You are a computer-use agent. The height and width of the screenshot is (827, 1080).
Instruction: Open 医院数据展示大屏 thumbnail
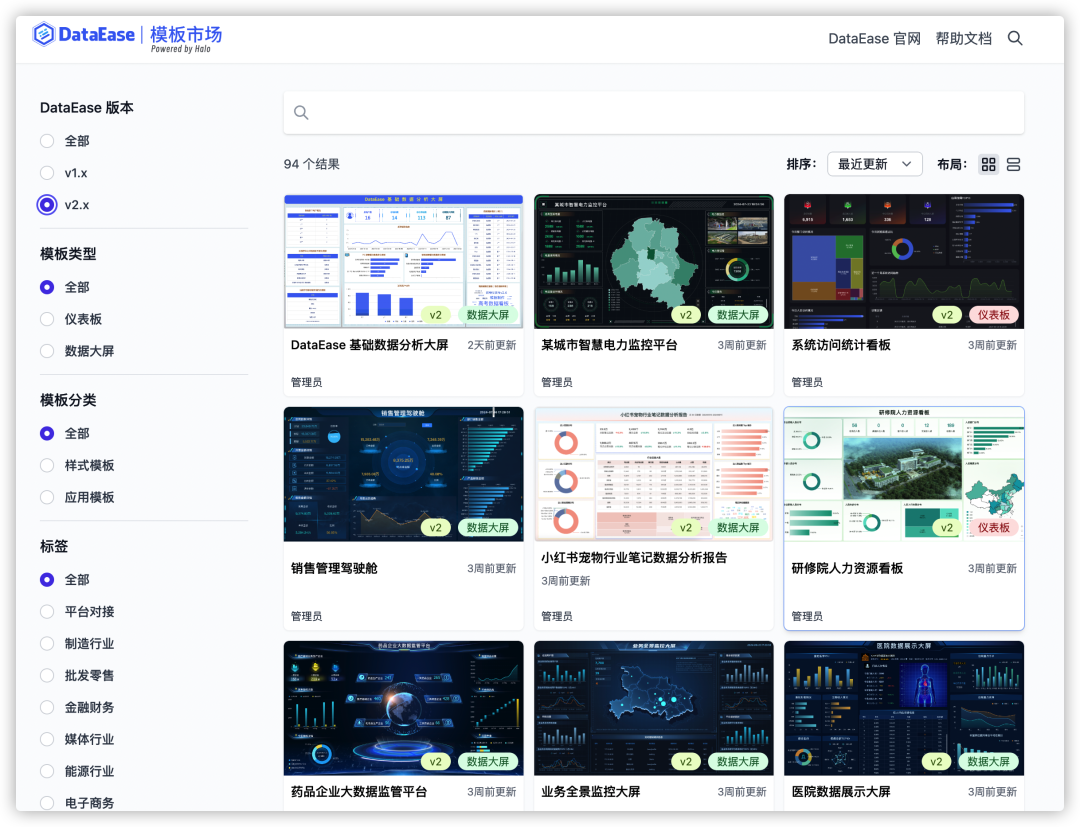coord(904,708)
